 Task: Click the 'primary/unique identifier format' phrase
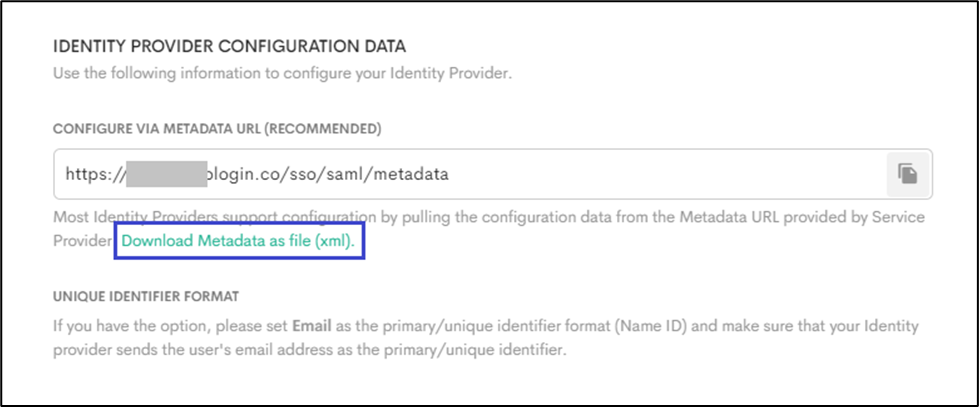click(x=468, y=327)
